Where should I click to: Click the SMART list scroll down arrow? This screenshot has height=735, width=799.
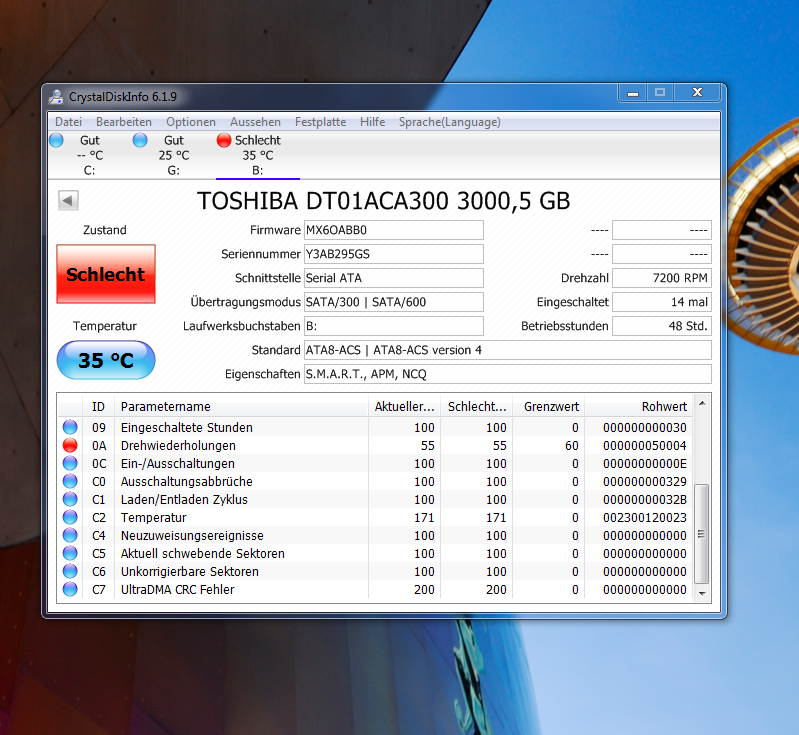click(702, 593)
